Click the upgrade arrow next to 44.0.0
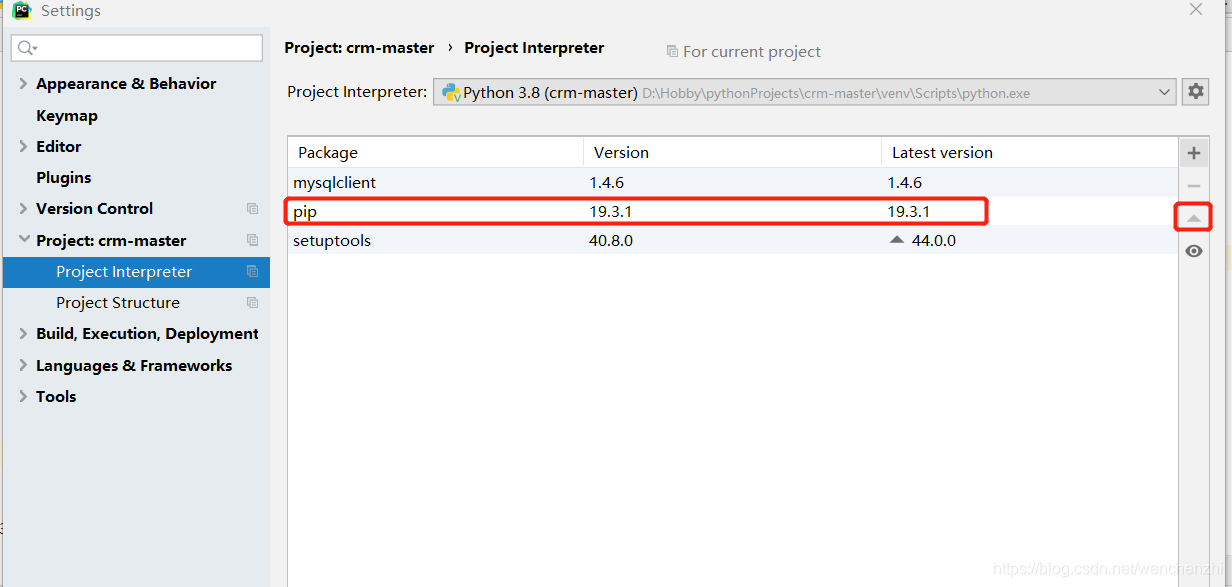This screenshot has height=587, width=1232. 896,240
